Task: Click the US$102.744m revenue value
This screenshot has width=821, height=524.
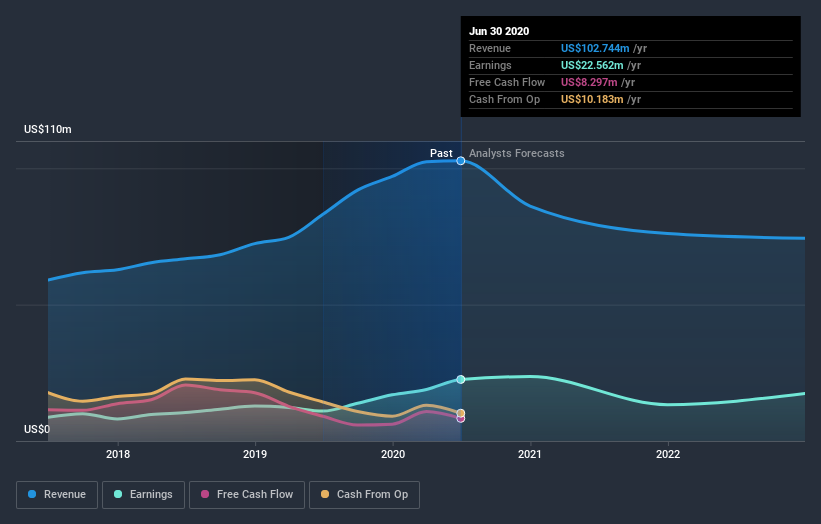Action: coord(595,48)
